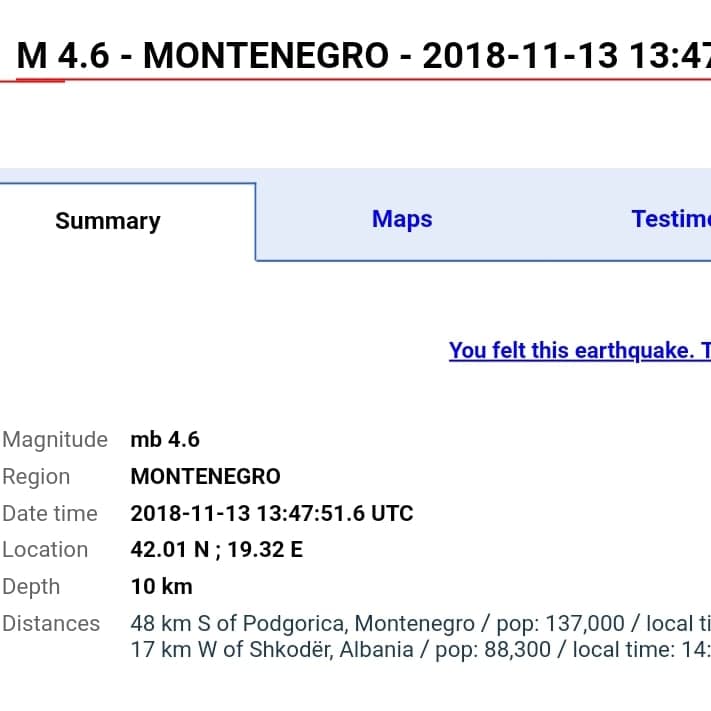711x711 pixels.
Task: Click the Location field label
Action: 45,549
